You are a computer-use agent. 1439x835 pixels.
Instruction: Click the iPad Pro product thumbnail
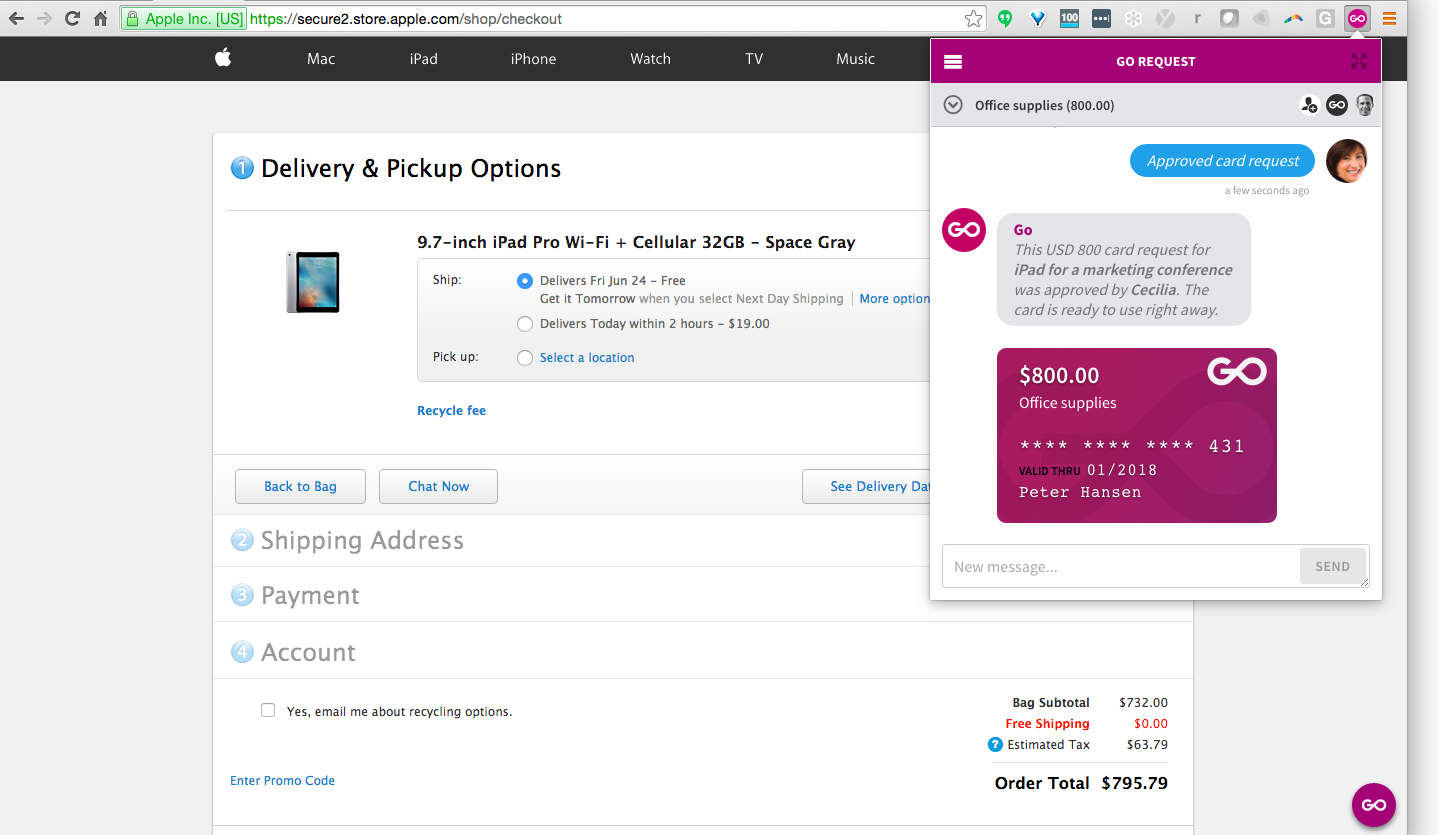tap(313, 282)
